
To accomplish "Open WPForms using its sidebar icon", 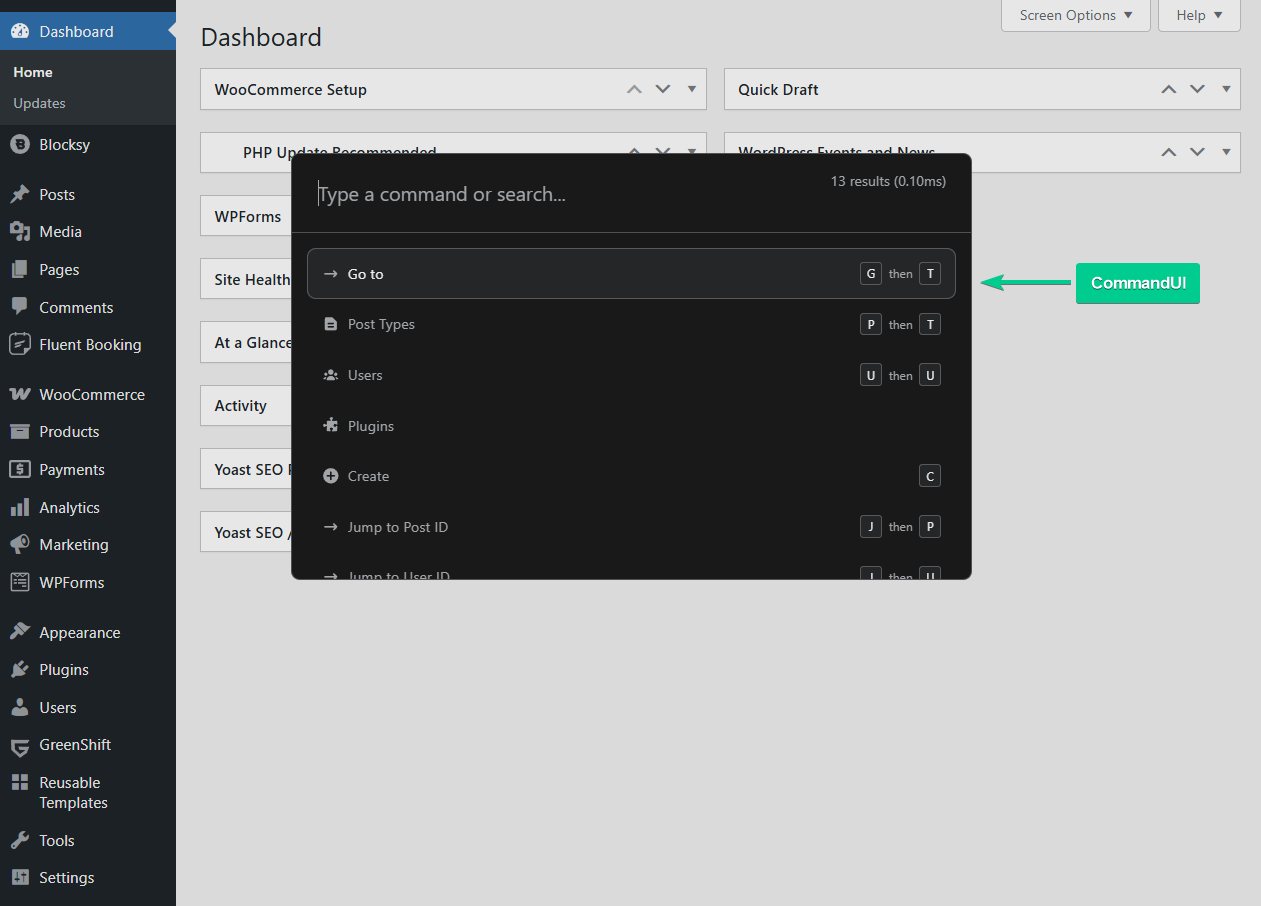I will click(x=19, y=583).
